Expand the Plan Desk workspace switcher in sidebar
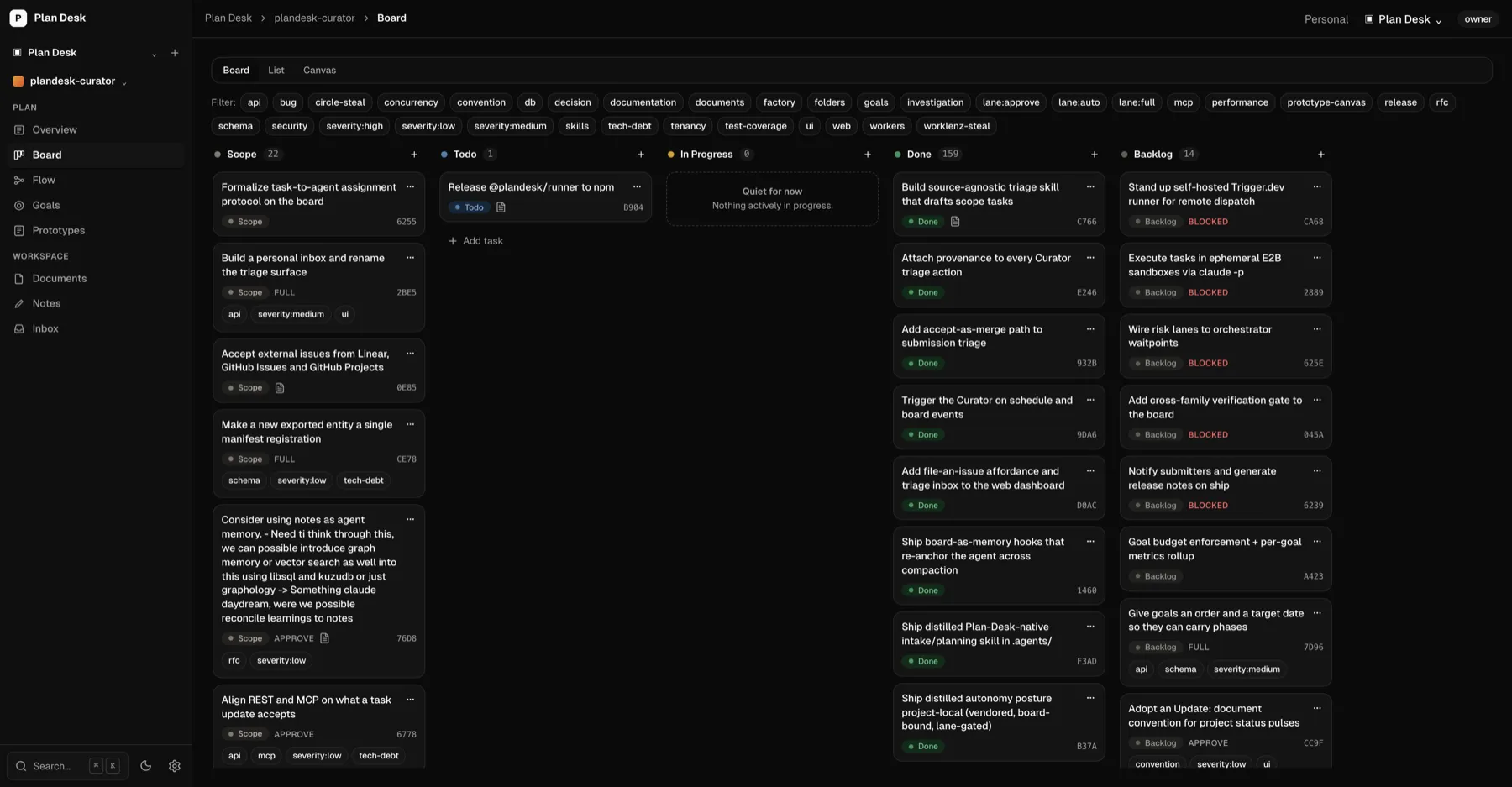 tap(84, 53)
